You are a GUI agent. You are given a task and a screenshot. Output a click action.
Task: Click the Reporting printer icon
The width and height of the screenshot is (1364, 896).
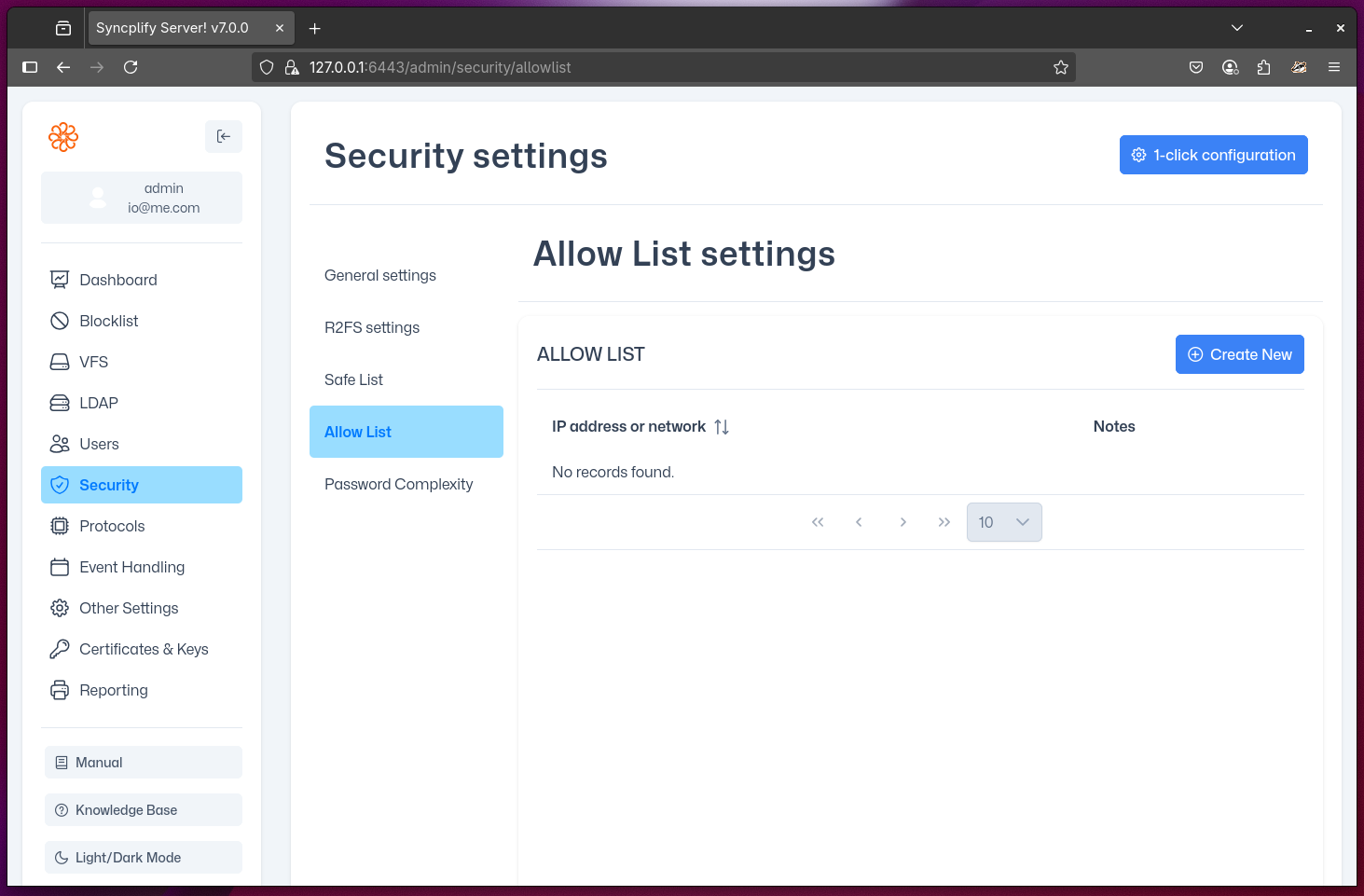[x=60, y=690]
